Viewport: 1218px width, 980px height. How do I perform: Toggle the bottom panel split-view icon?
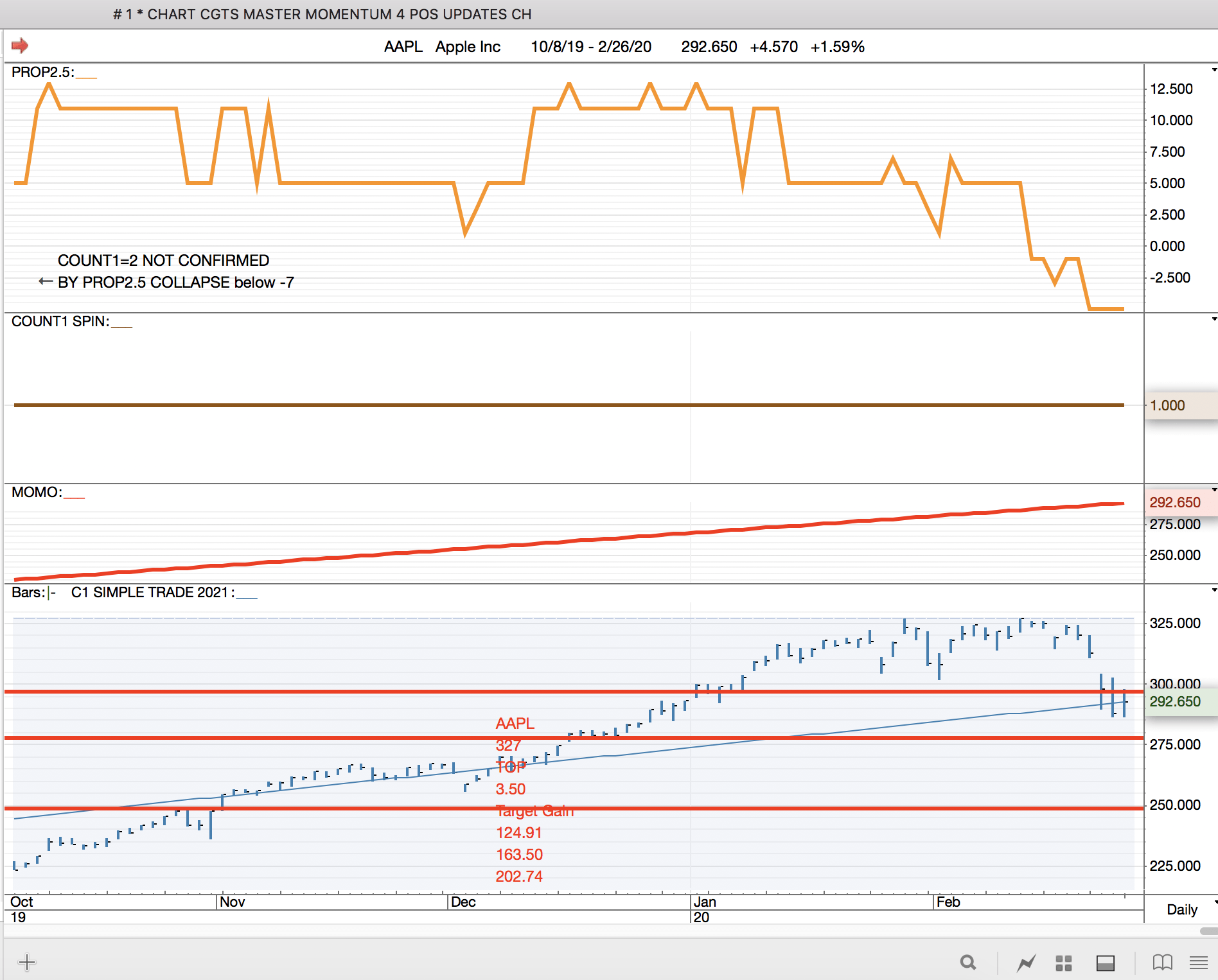1105,963
